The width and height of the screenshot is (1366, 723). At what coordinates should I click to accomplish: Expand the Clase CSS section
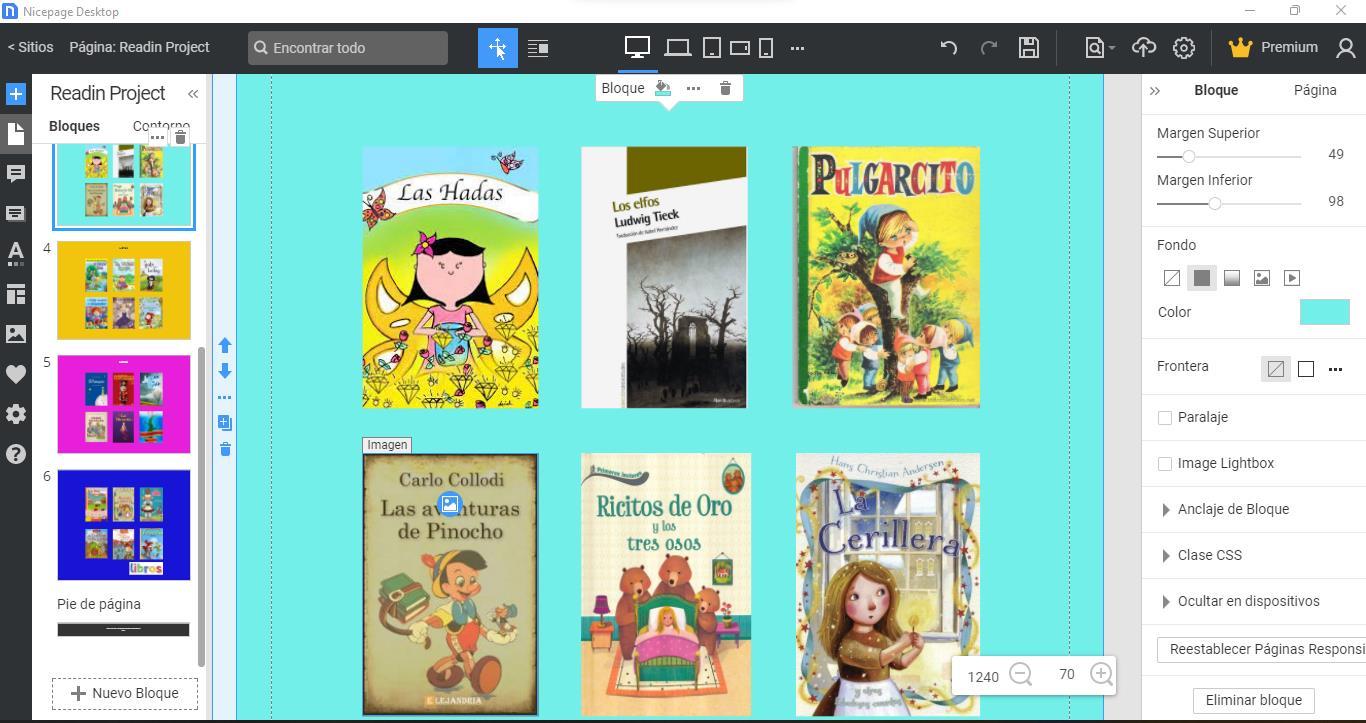pos(1200,555)
